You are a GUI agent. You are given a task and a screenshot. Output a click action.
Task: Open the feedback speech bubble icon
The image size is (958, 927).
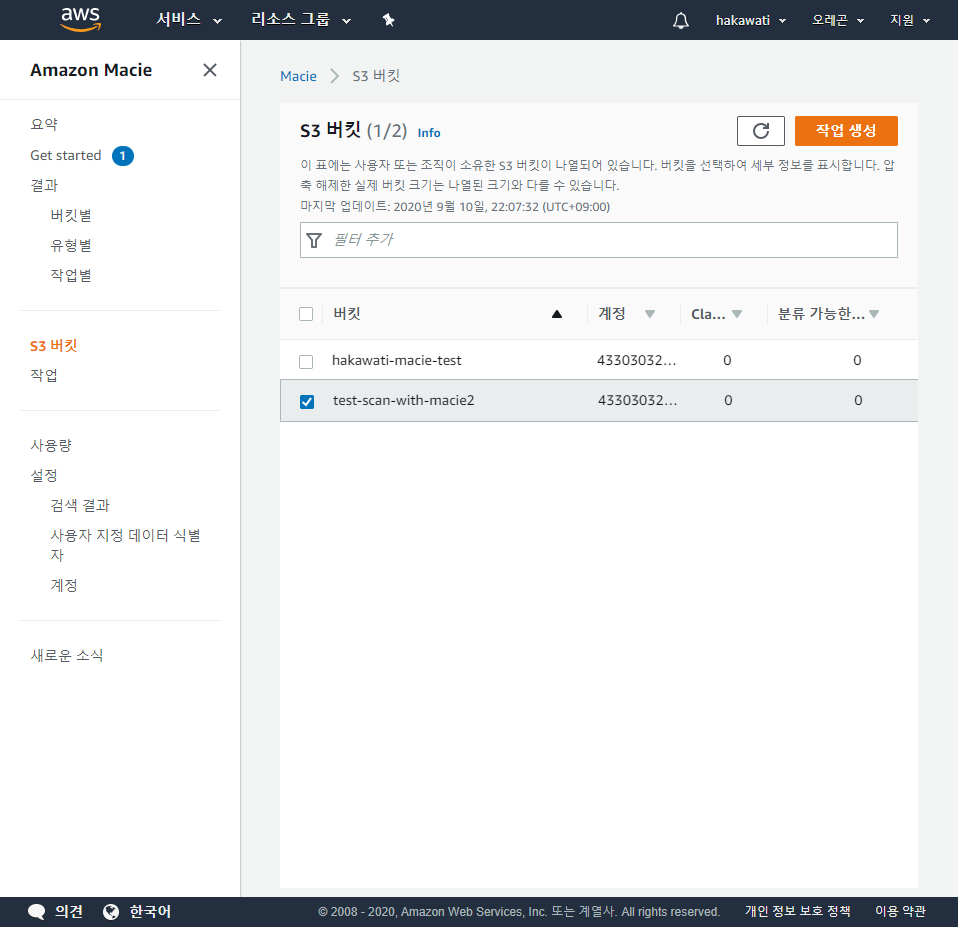coord(37,912)
